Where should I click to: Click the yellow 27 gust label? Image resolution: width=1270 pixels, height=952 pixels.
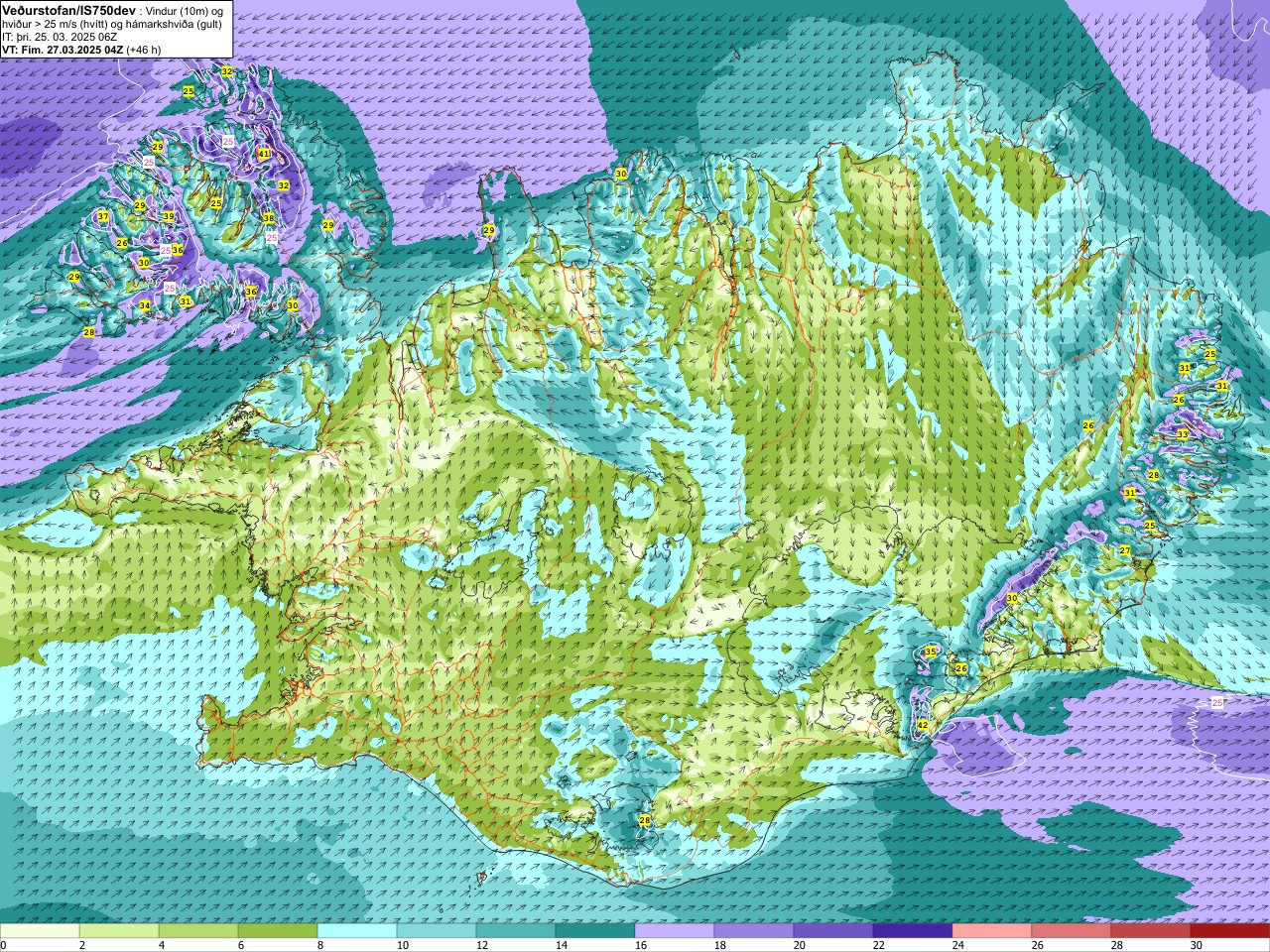click(x=1124, y=550)
